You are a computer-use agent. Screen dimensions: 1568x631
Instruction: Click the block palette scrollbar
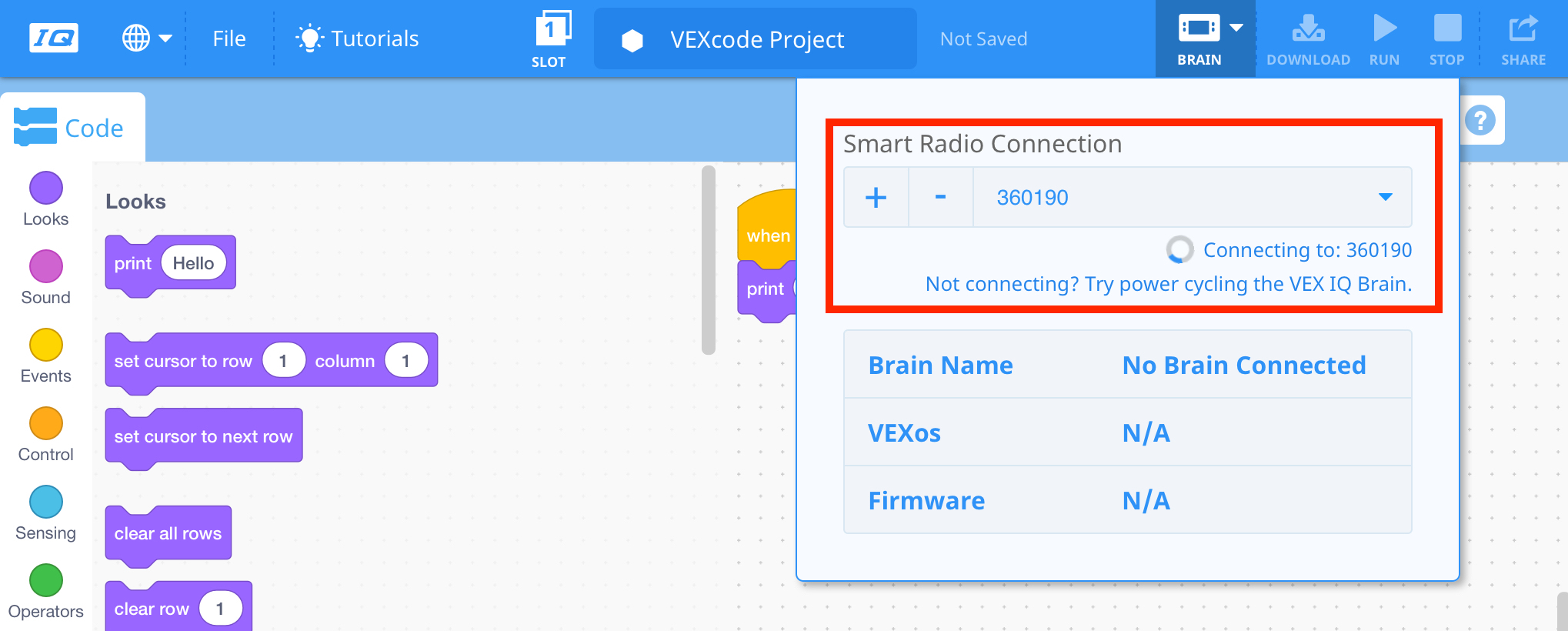coord(709,260)
